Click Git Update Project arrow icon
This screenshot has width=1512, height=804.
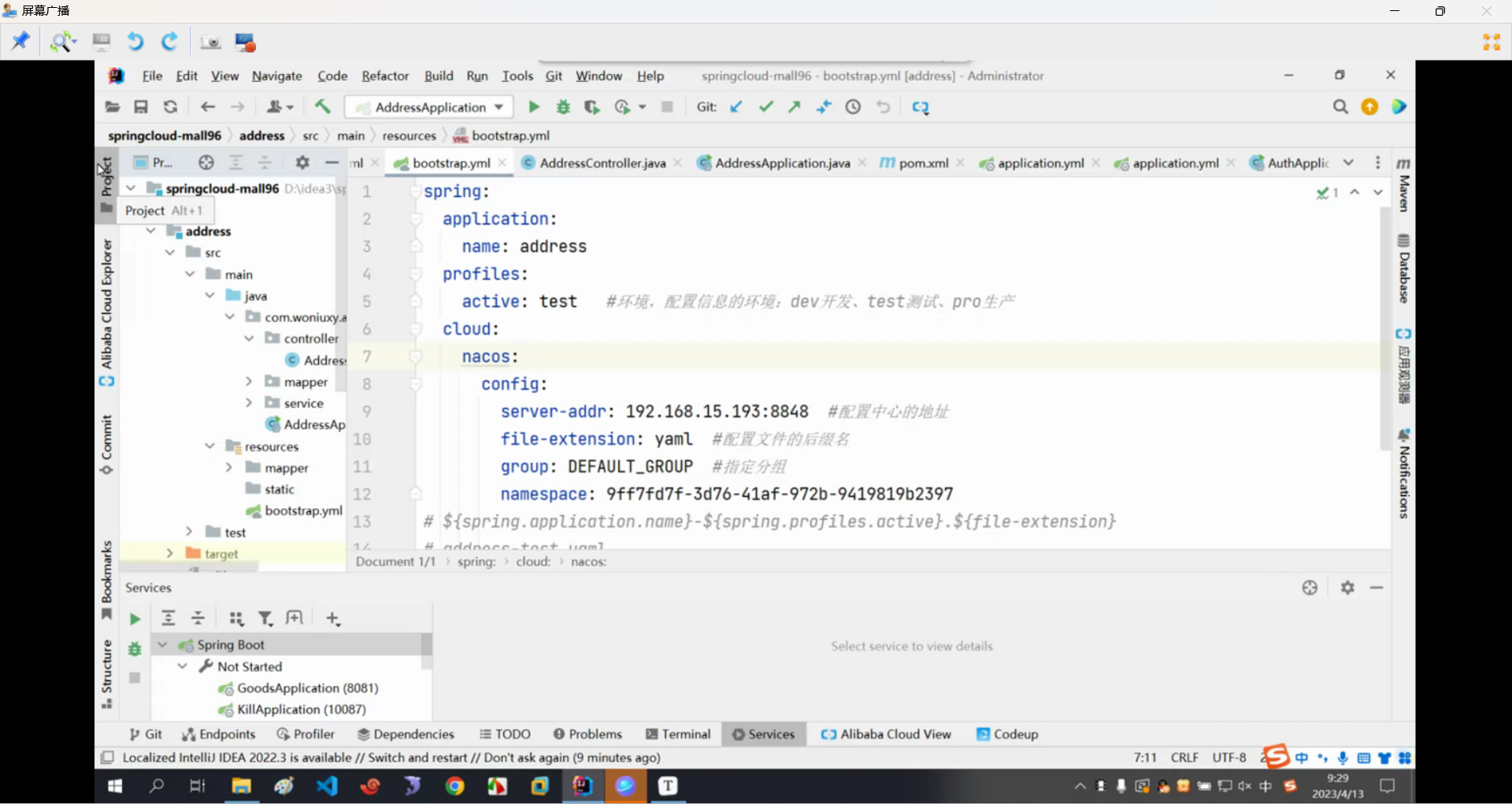pos(736,107)
